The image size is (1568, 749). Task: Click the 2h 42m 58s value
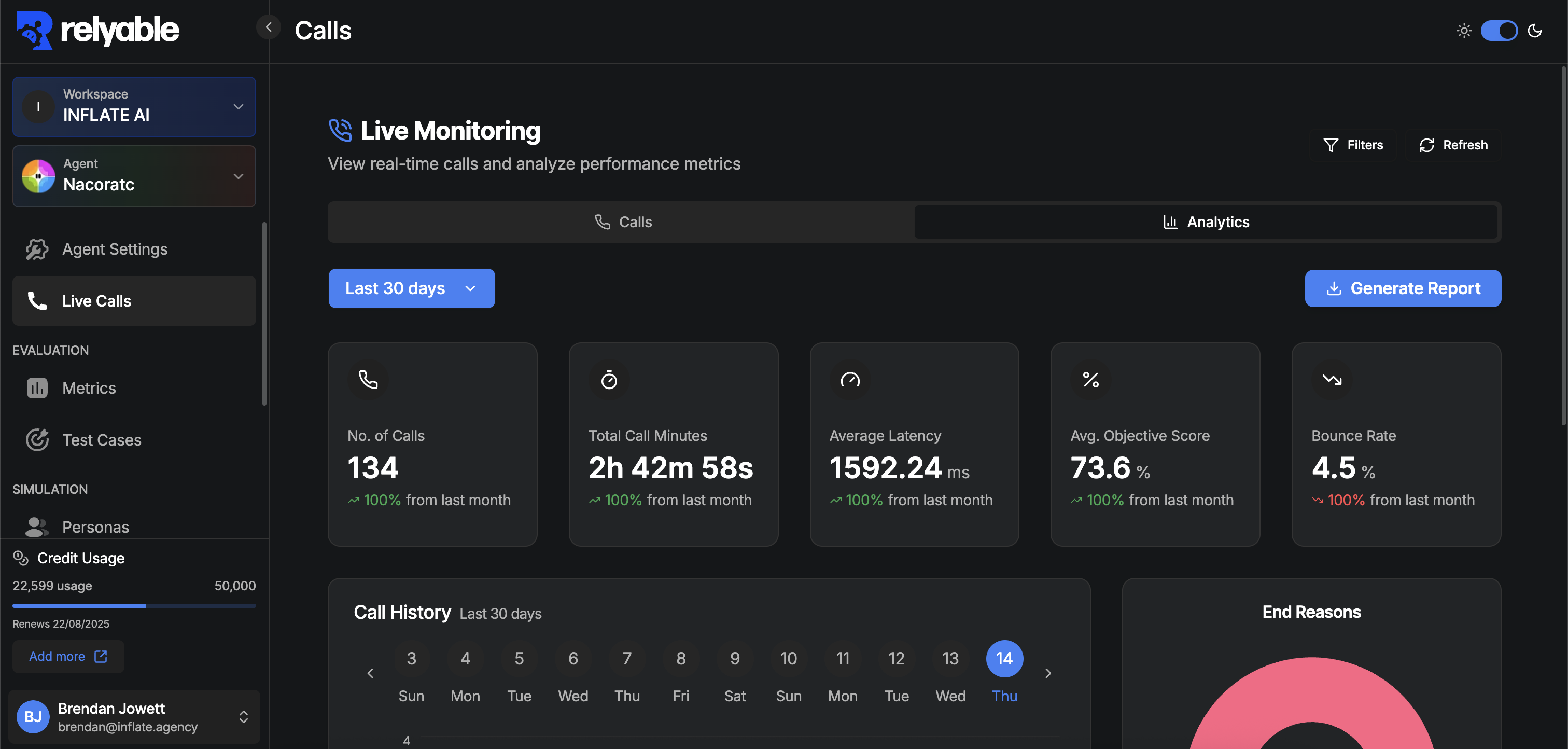coord(671,468)
